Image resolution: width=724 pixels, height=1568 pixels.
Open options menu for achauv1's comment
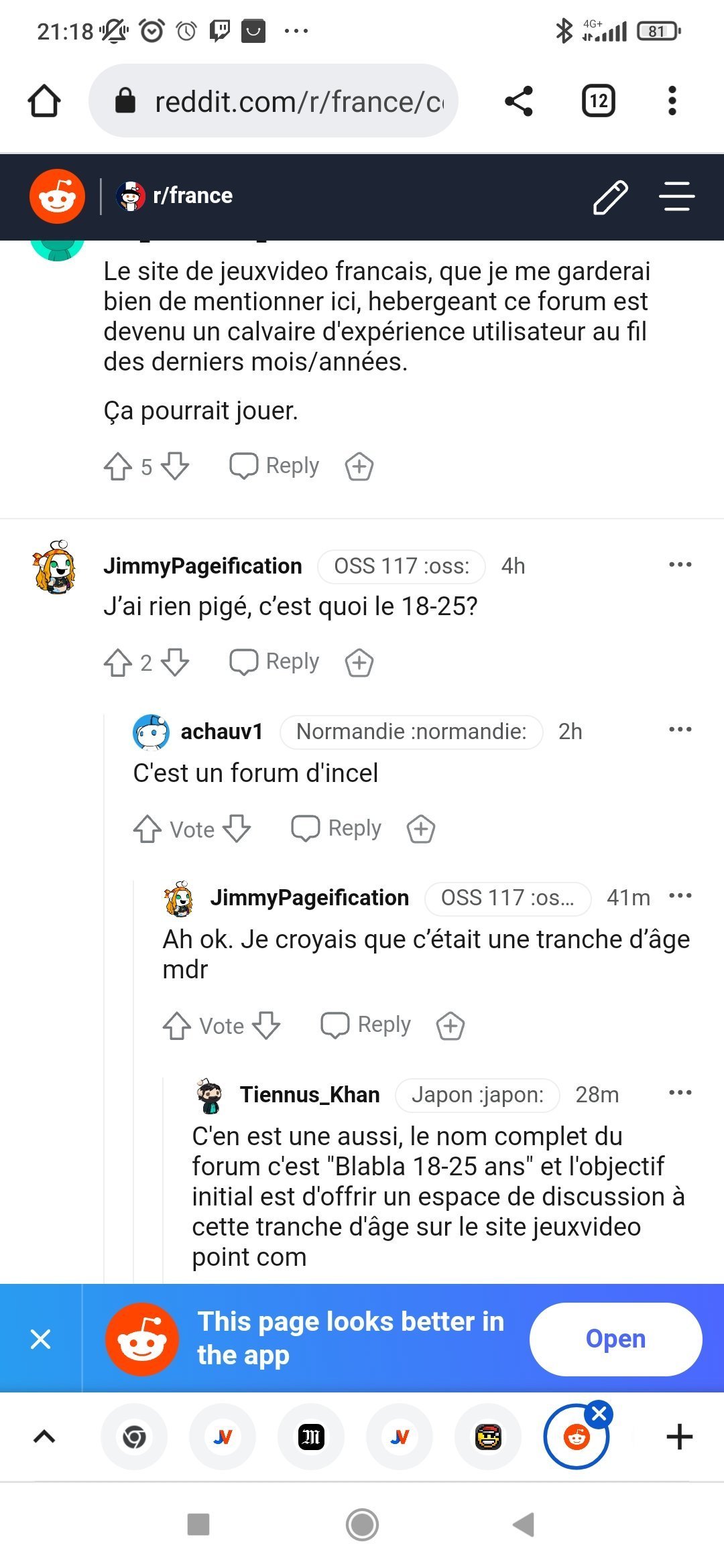pyautogui.click(x=680, y=730)
